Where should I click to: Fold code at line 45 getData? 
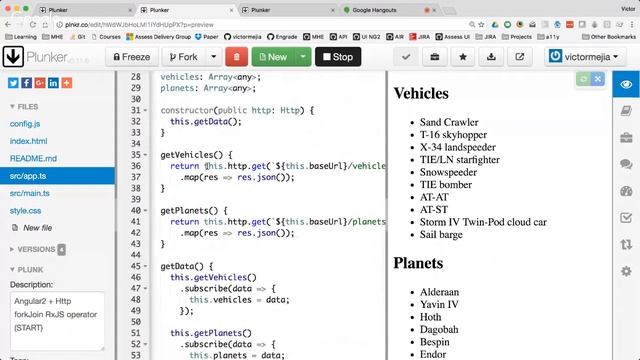click(x=145, y=266)
